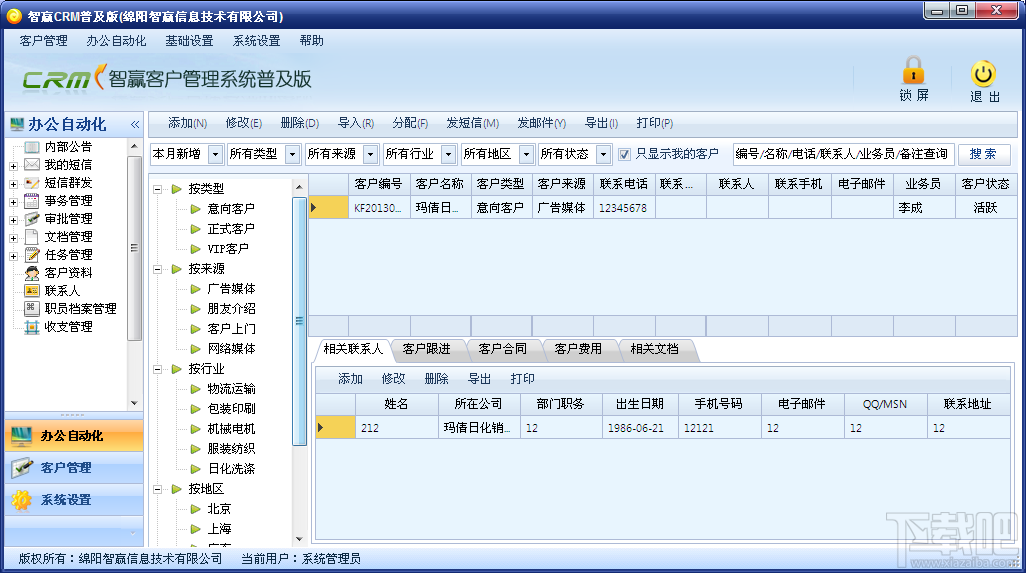This screenshot has width=1026, height=573.
Task: Select the 客户资料 person icon
Action: 31,273
